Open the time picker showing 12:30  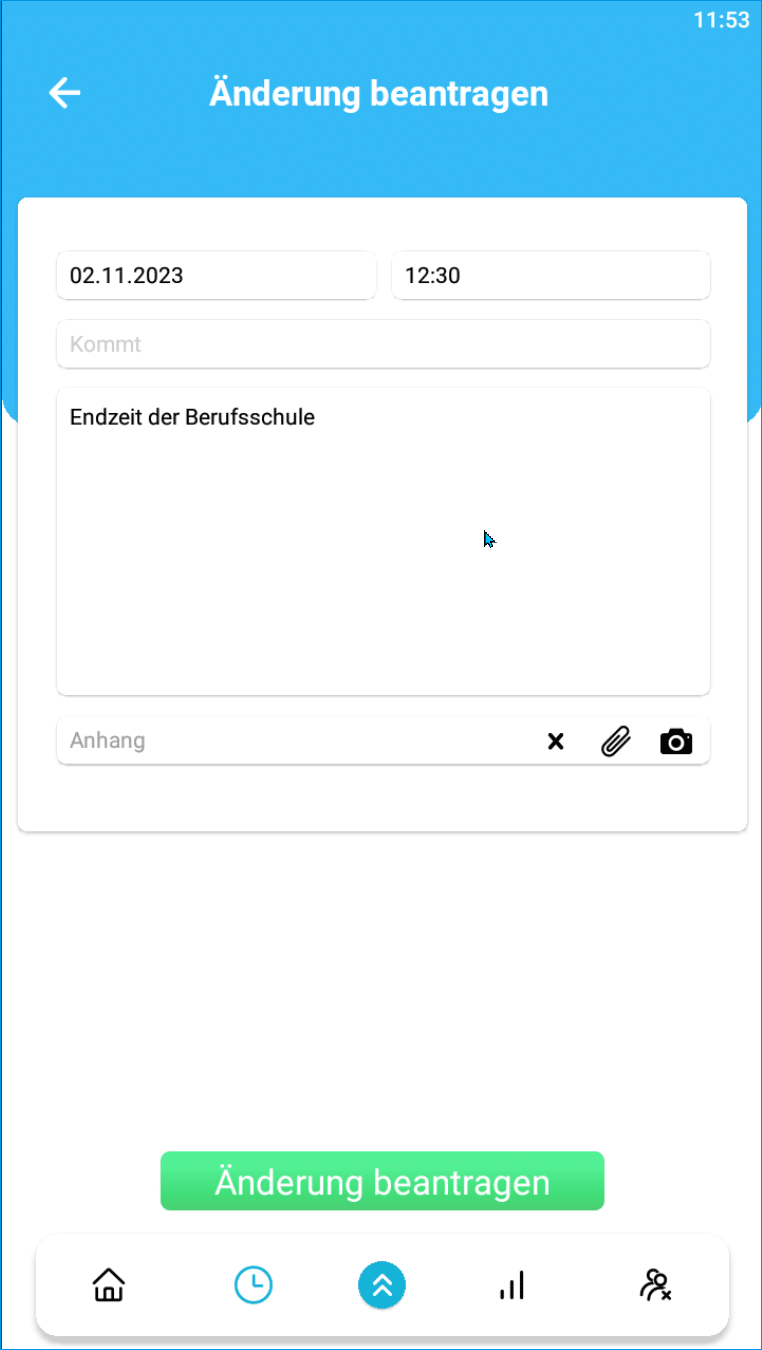coord(551,275)
